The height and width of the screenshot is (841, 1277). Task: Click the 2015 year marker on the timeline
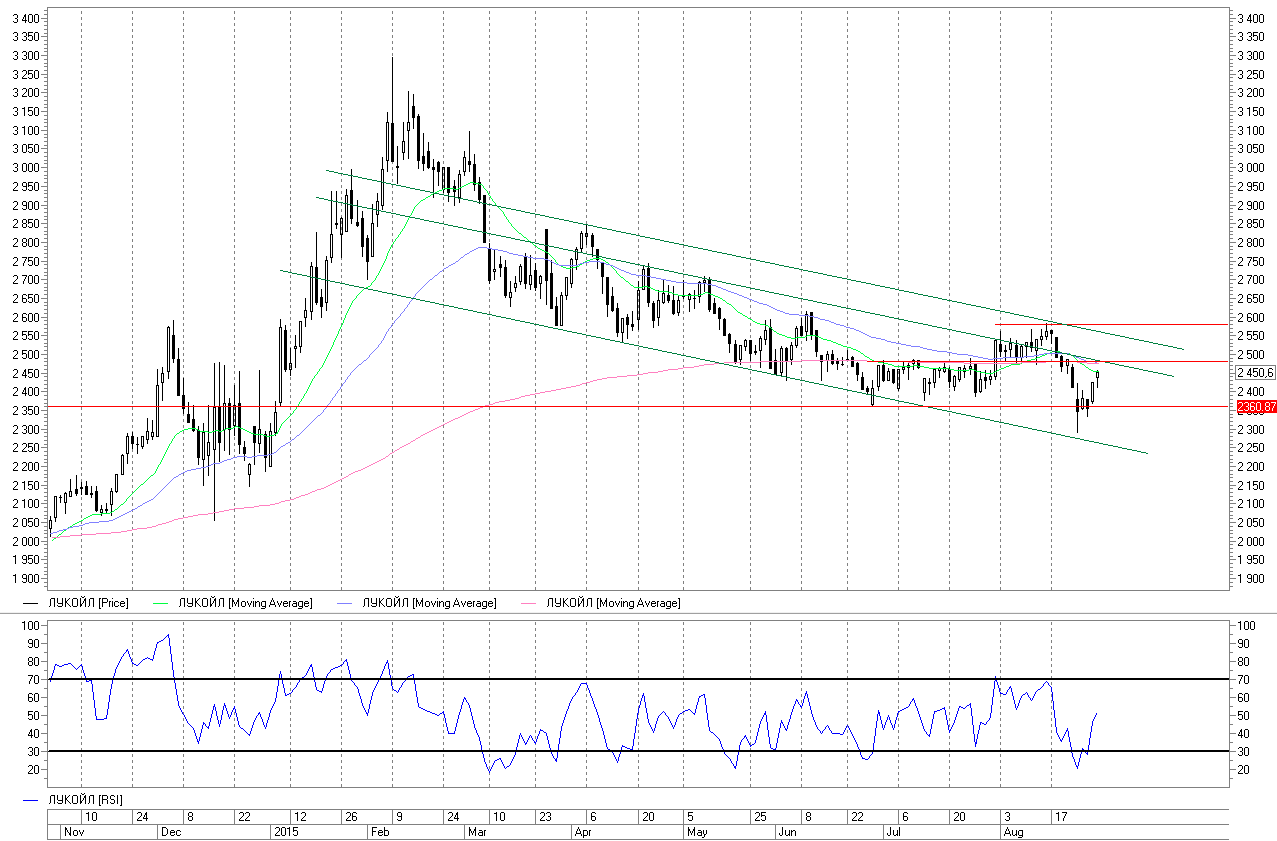click(286, 831)
